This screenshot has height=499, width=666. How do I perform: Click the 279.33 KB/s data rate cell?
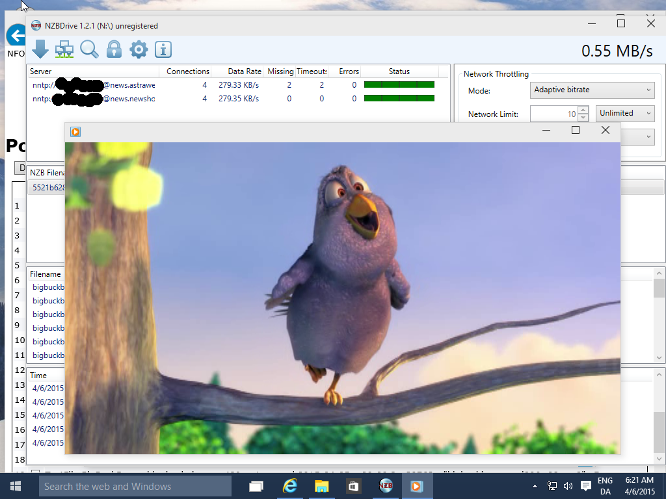239,85
